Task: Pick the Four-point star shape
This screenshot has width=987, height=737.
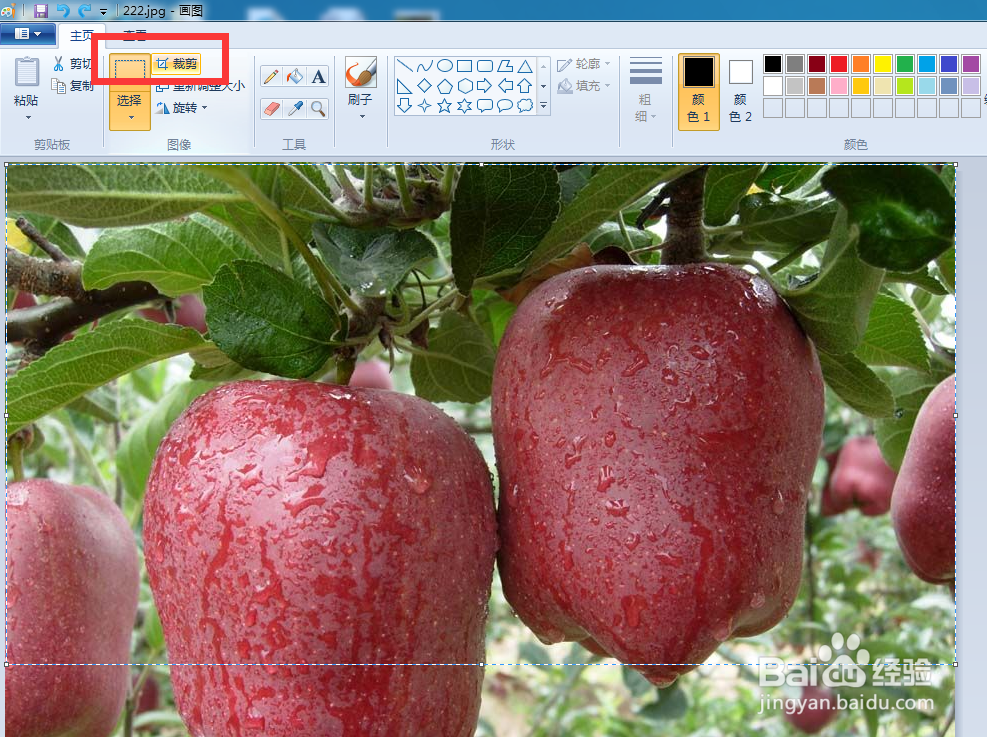Action: coord(425,106)
